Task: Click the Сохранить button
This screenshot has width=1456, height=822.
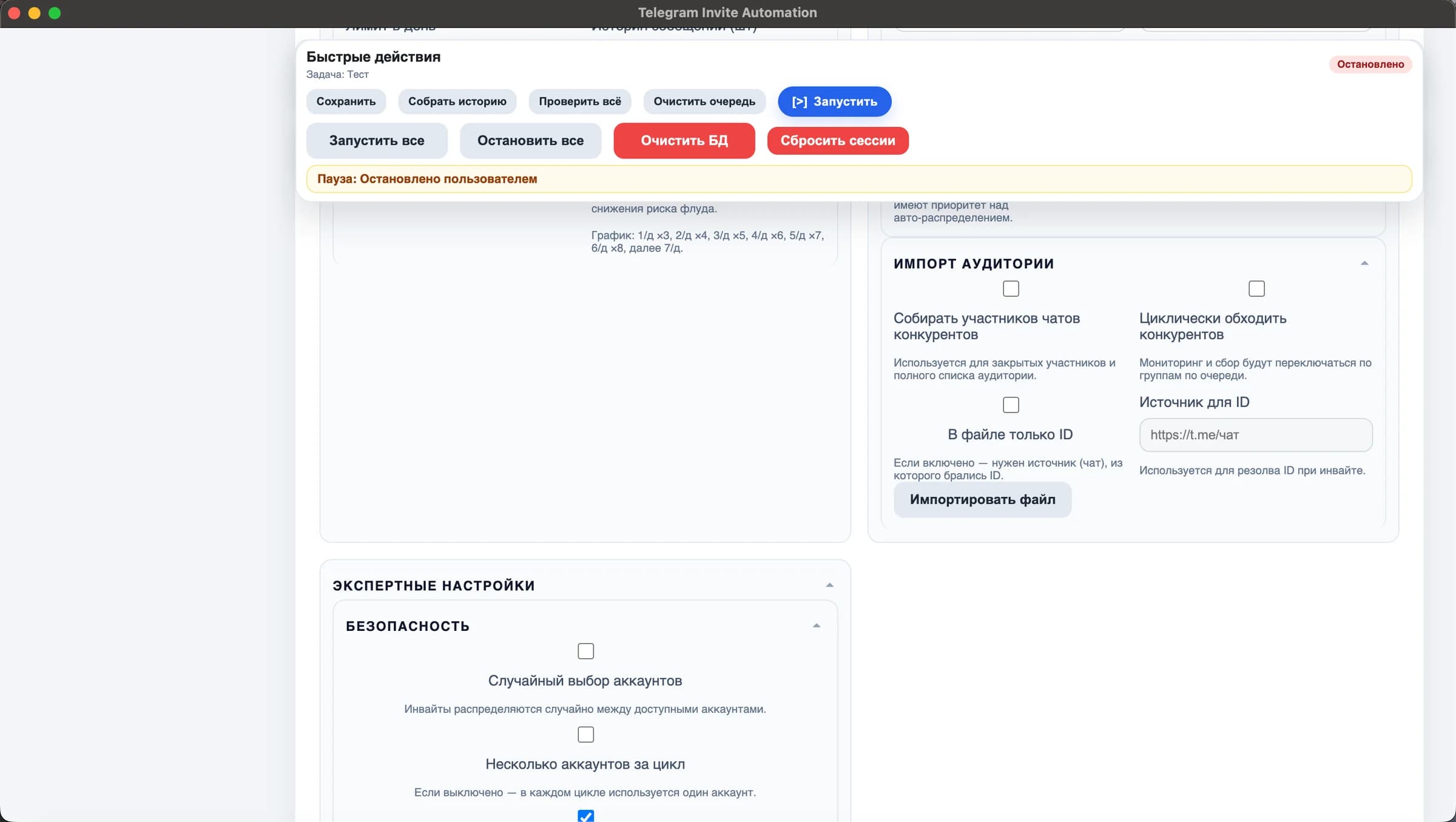Action: point(346,101)
